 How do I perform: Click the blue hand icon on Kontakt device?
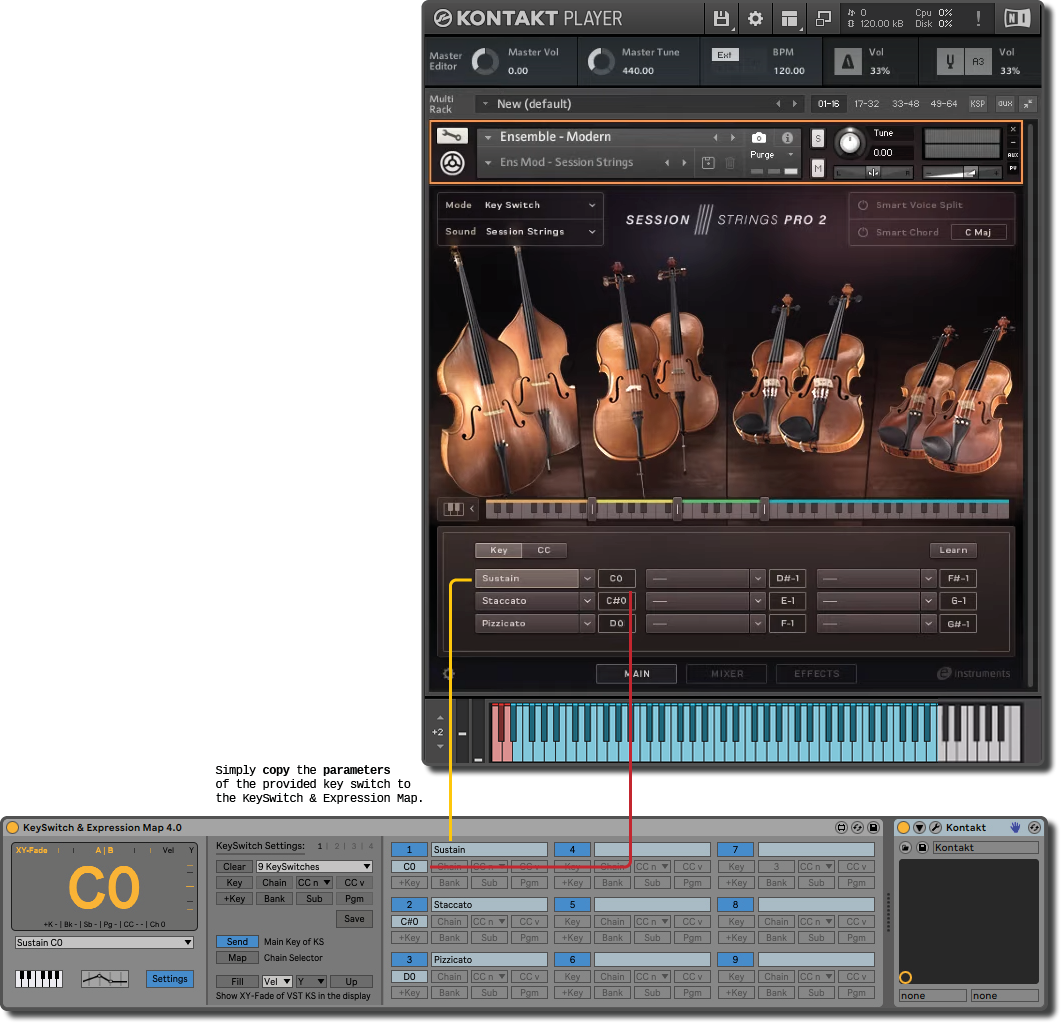pyautogui.click(x=1015, y=828)
